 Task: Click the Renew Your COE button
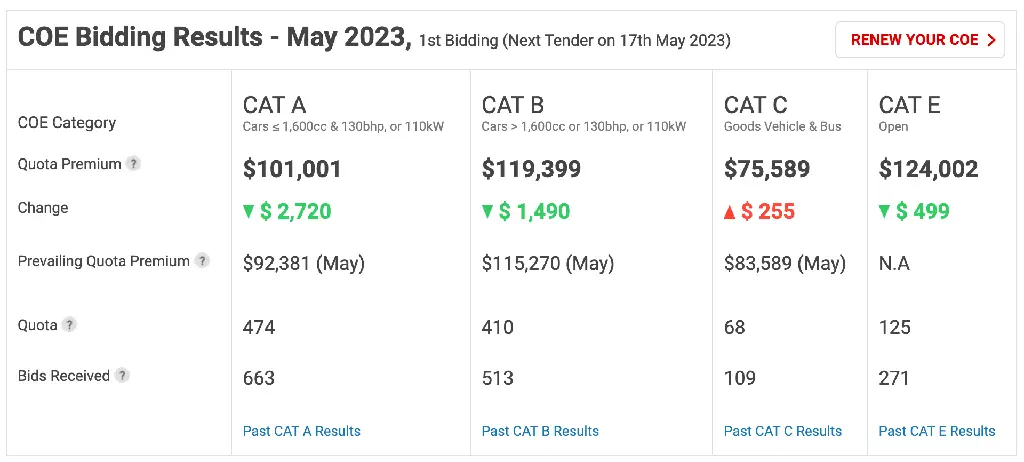click(x=920, y=40)
